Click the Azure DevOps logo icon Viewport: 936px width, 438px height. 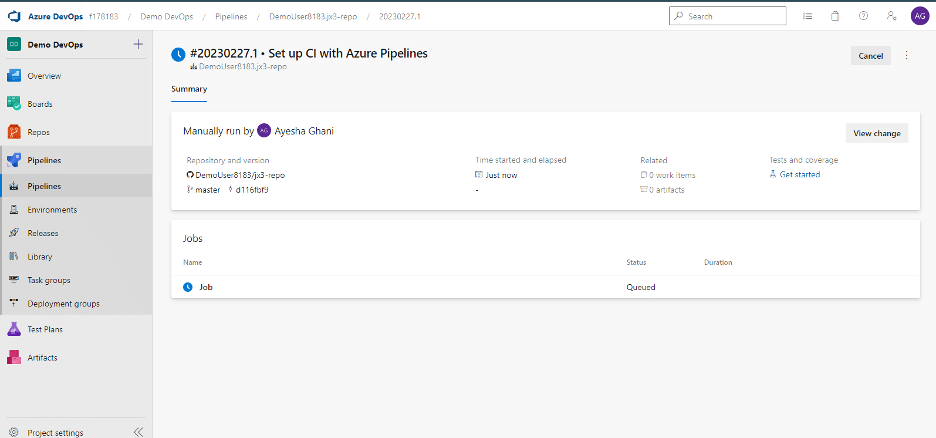(14, 16)
